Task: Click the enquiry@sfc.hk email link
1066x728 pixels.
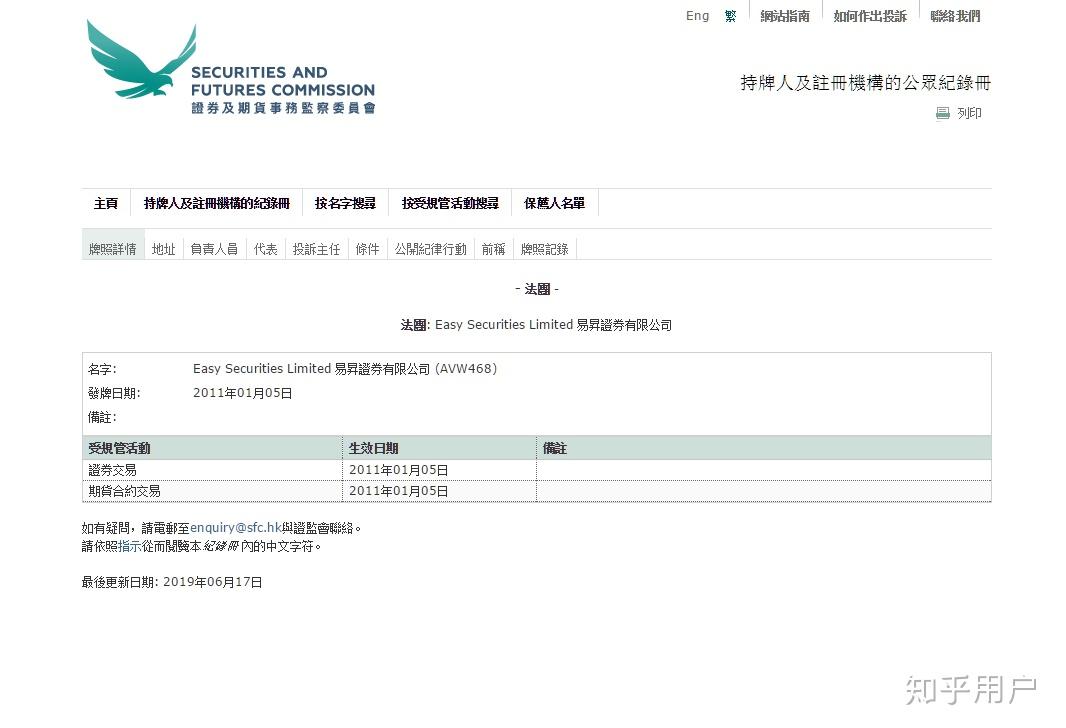Action: tap(236, 527)
